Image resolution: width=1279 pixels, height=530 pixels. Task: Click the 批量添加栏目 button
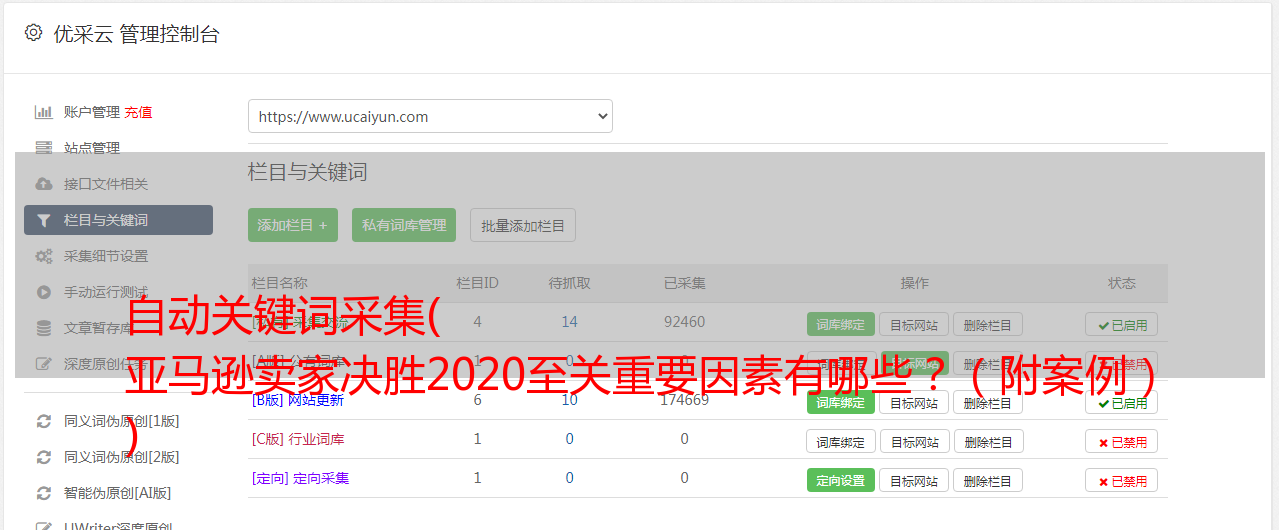(x=523, y=225)
